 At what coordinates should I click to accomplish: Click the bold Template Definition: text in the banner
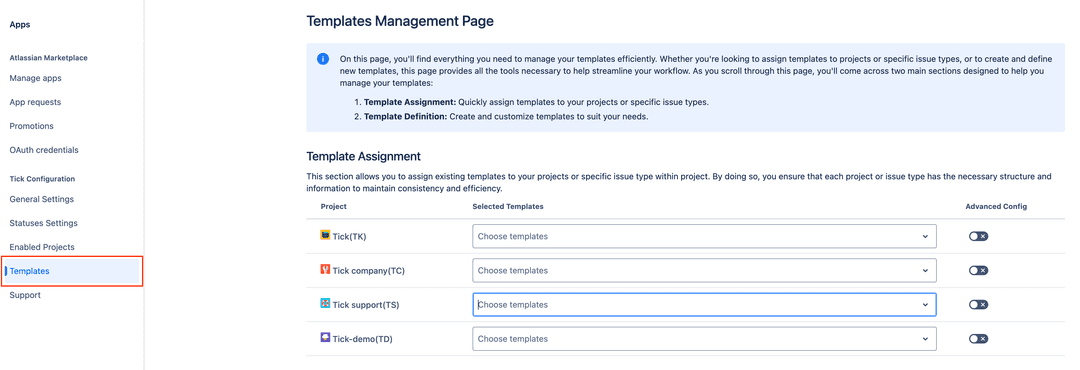coord(406,116)
